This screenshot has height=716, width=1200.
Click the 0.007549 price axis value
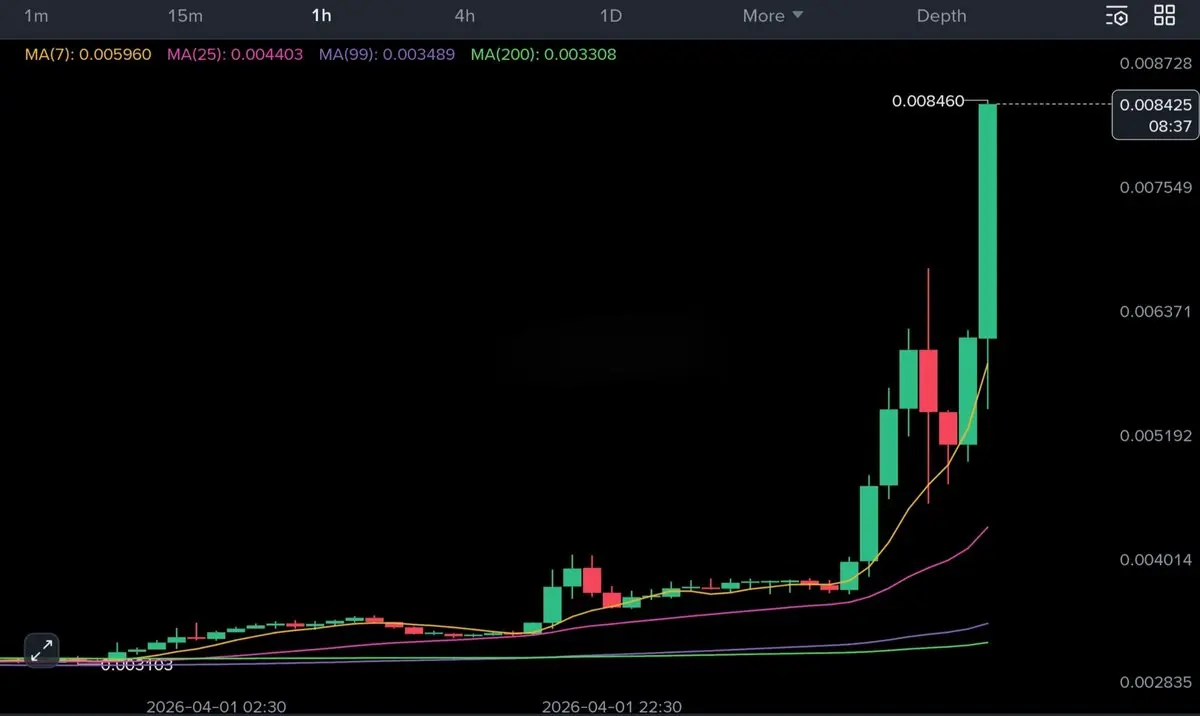(1155, 187)
